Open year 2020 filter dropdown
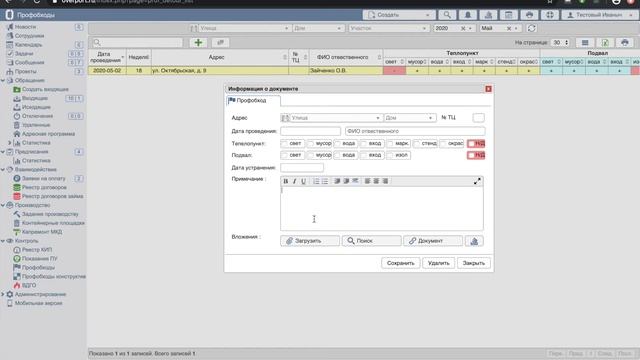The width and height of the screenshot is (640, 360). pyautogui.click(x=453, y=29)
